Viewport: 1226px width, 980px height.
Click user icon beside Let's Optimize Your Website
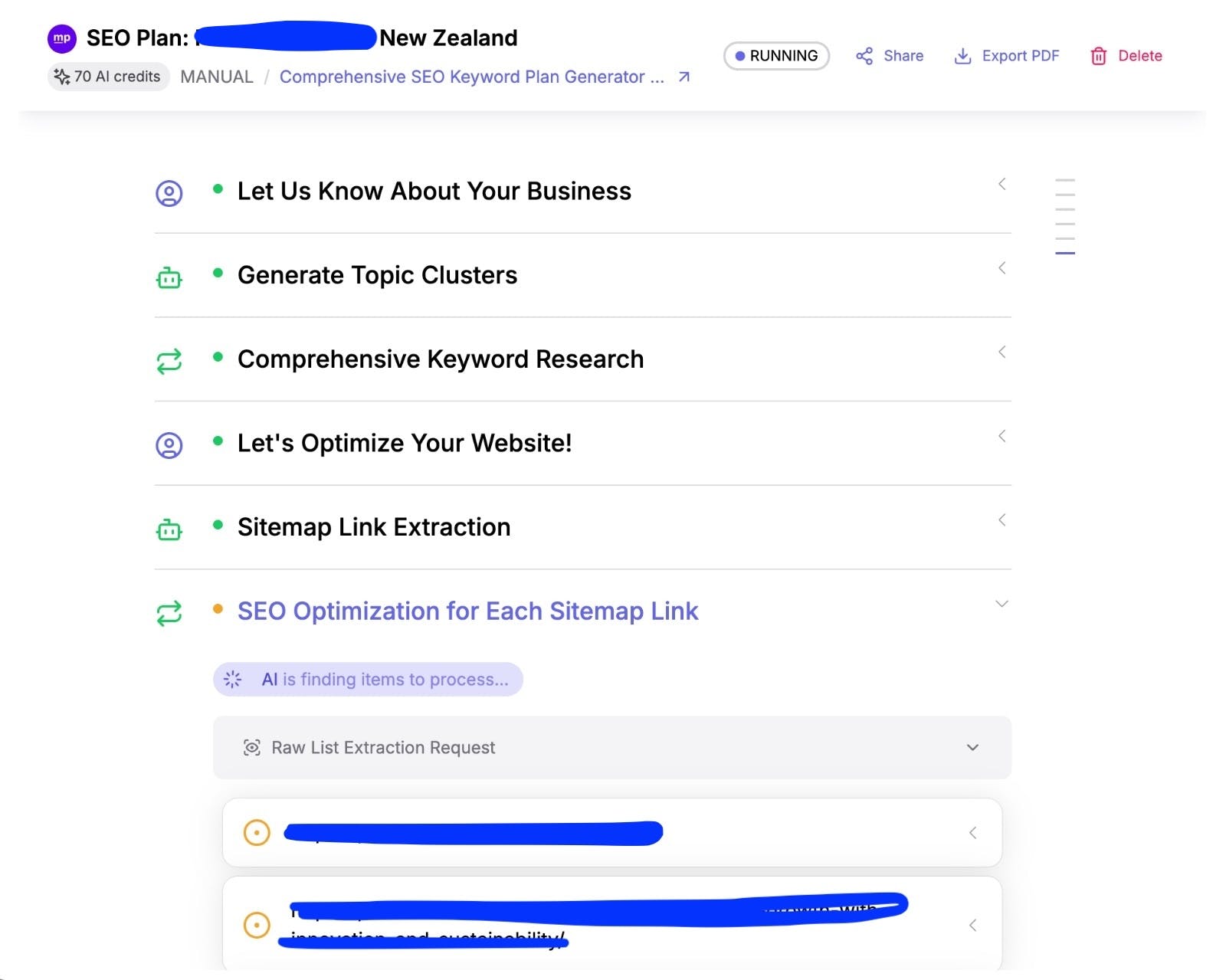tap(169, 445)
